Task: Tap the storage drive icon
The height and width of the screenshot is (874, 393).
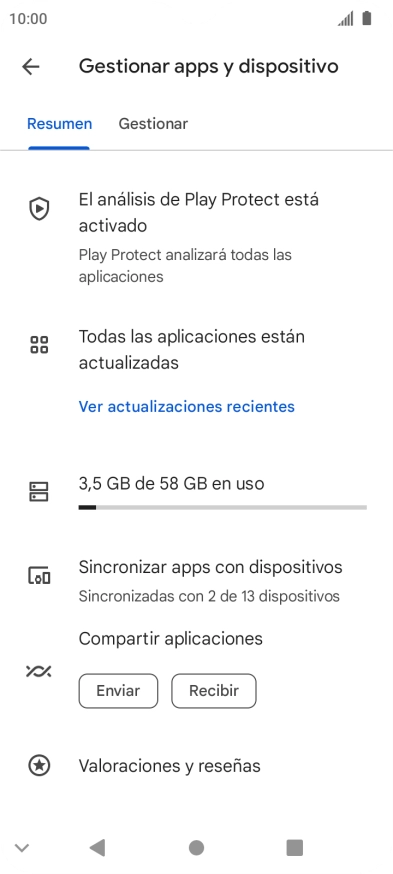Action: (x=39, y=492)
